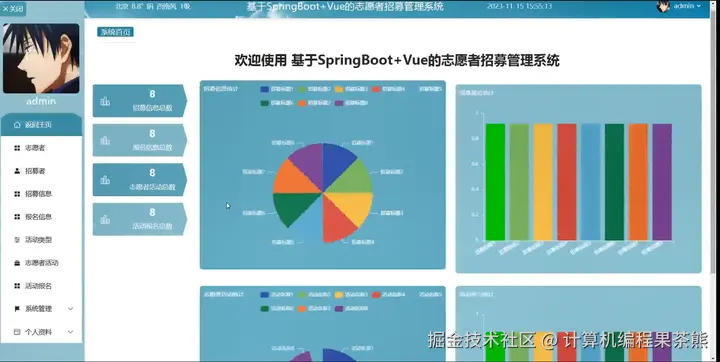Click the orange slice of top pie chart
Image resolution: width=720 pixels, height=362 pixels.
(292, 180)
